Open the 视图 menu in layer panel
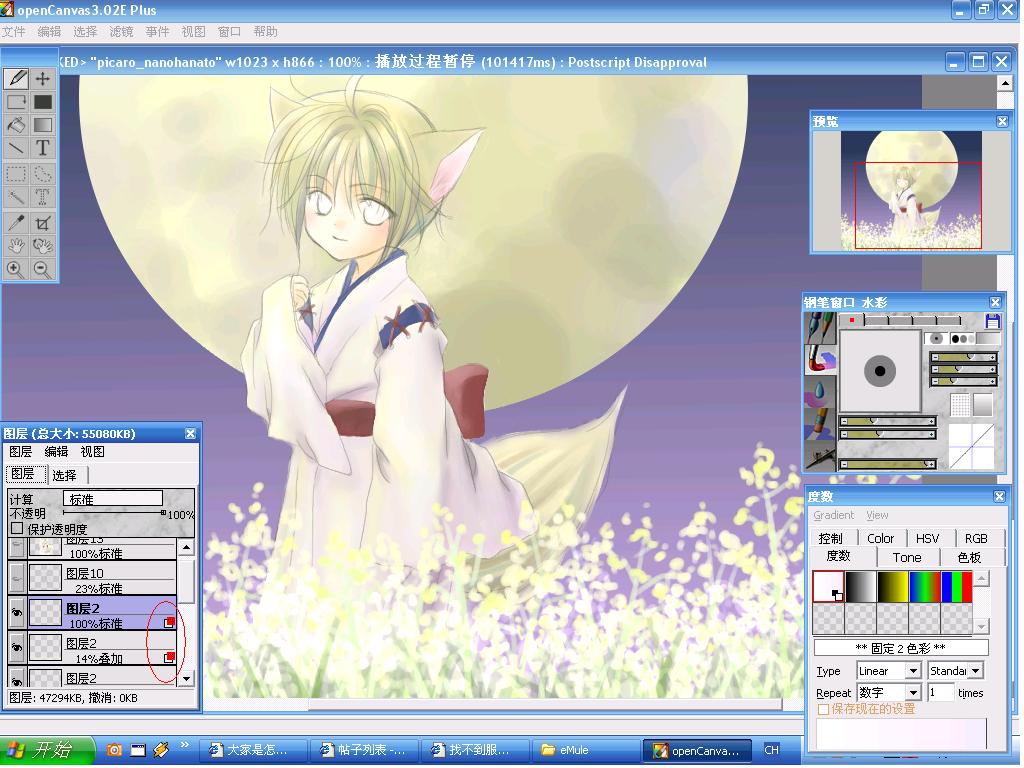Image resolution: width=1024 pixels, height=768 pixels. pyautogui.click(x=92, y=452)
